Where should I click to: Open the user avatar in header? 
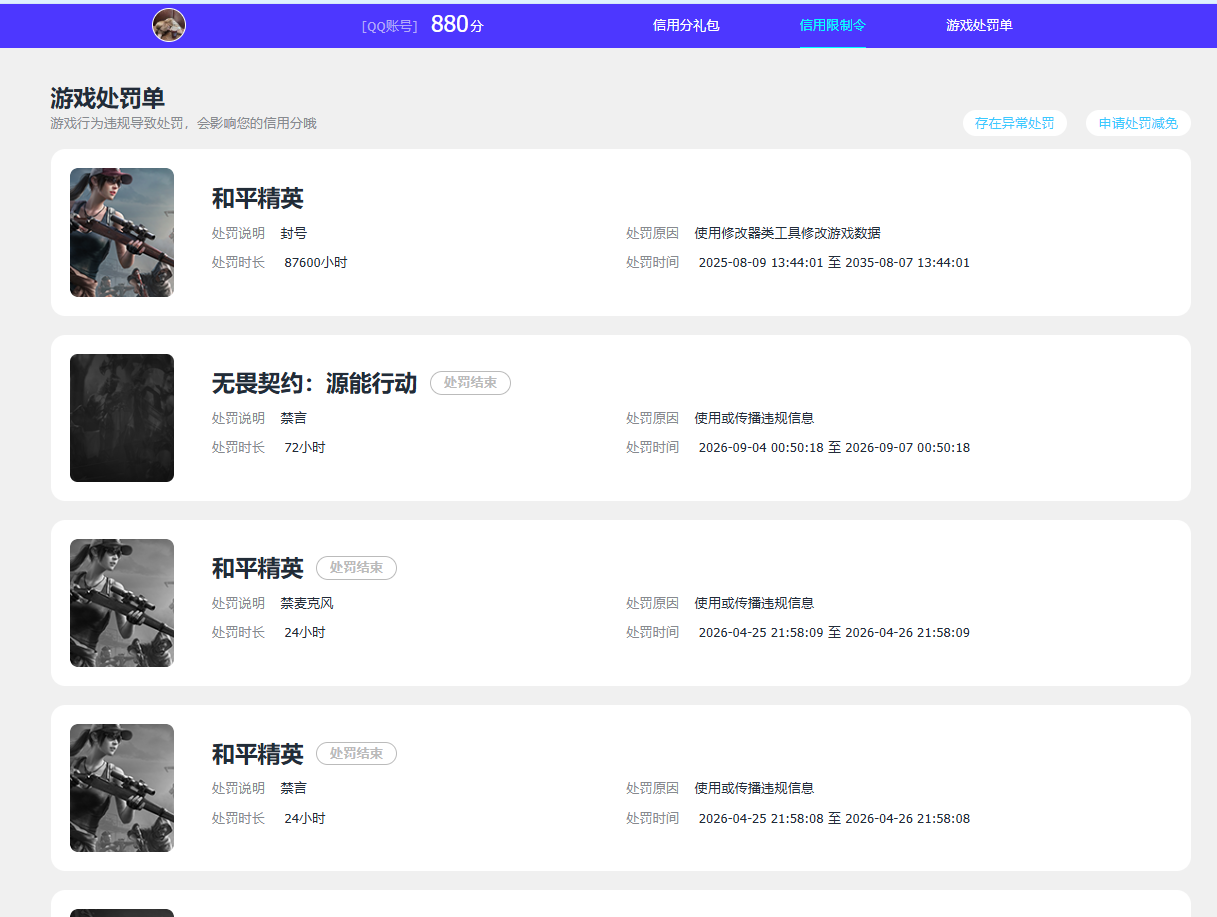pyautogui.click(x=169, y=25)
